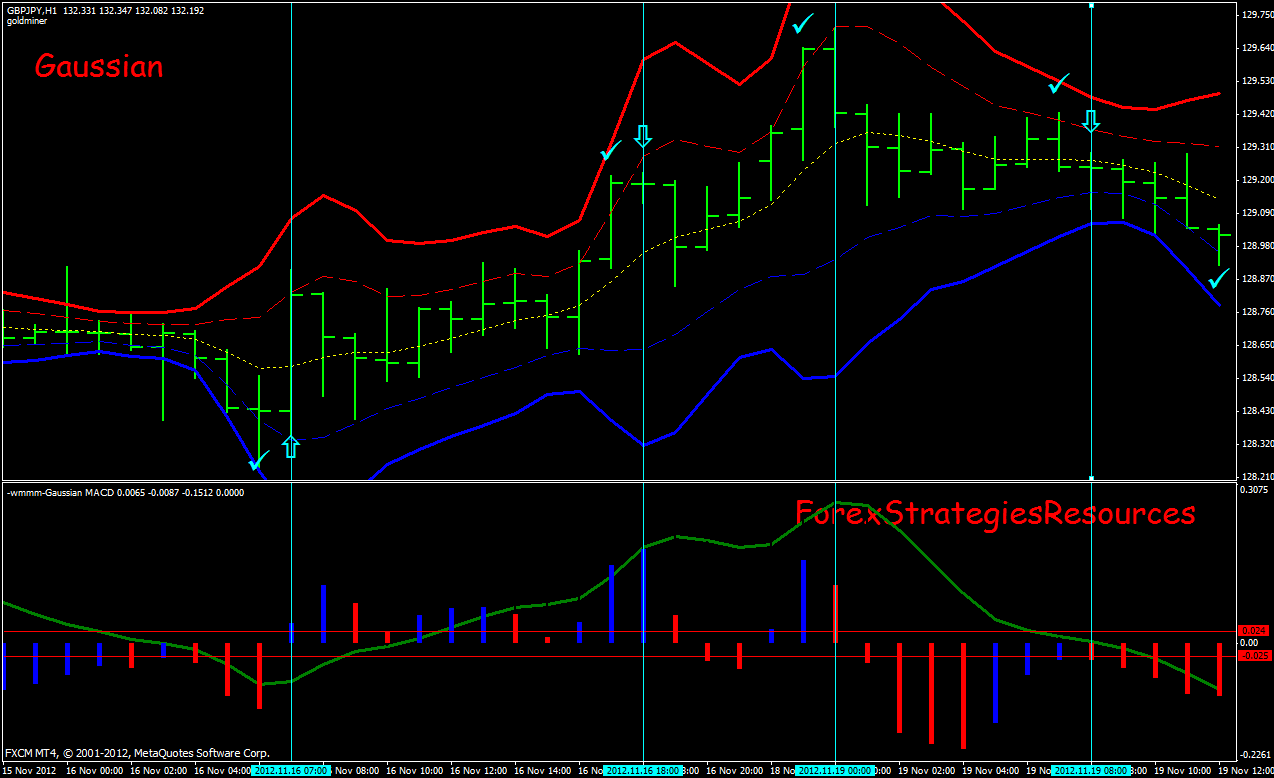Select the check mark near the bottom-right blue band
Screen dimensions: 1274x778
1219,277
